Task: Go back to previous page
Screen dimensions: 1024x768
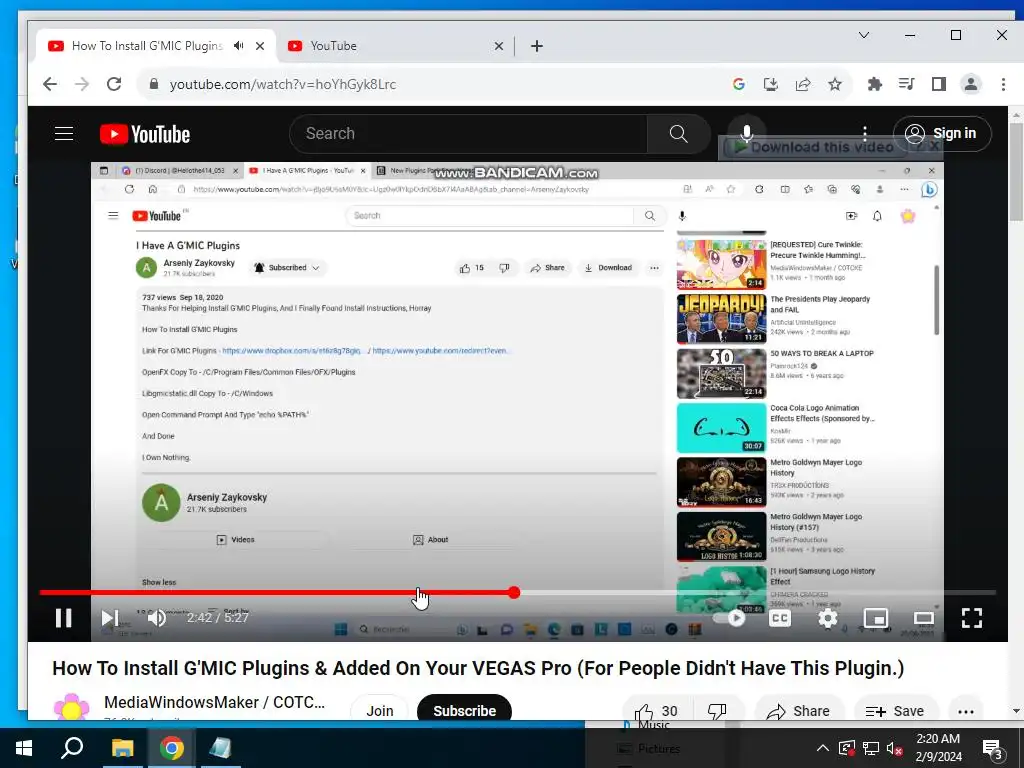Action: 50,84
